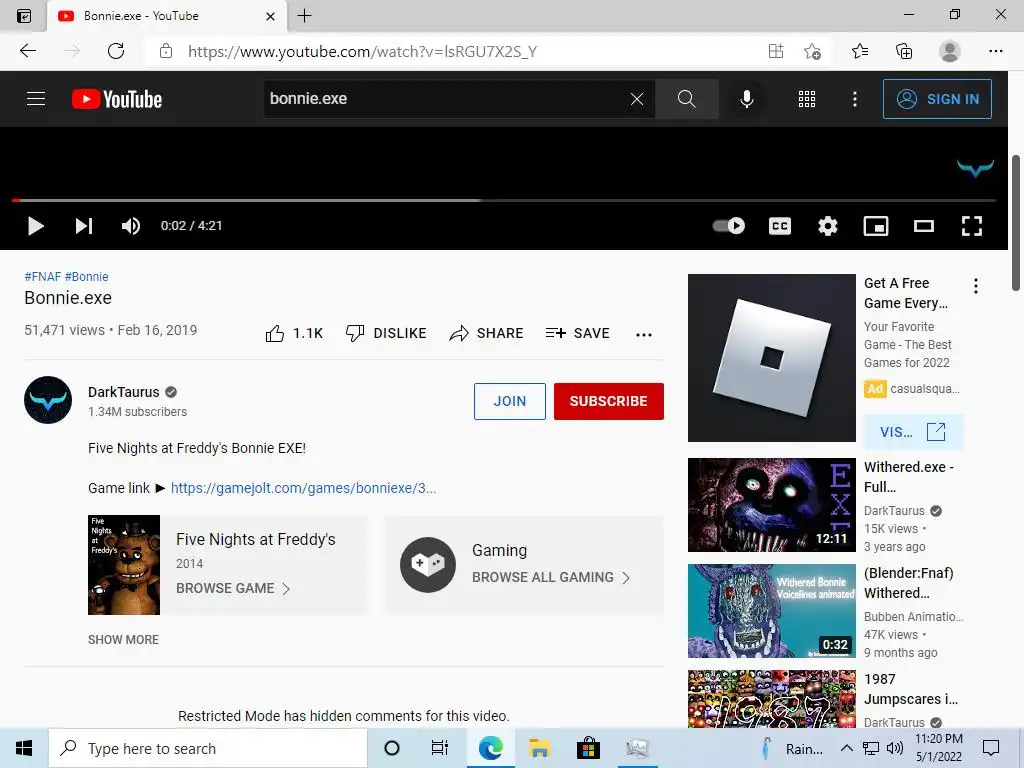The height and width of the screenshot is (768, 1024).
Task: Add this page to favorites
Action: pyautogui.click(x=812, y=51)
